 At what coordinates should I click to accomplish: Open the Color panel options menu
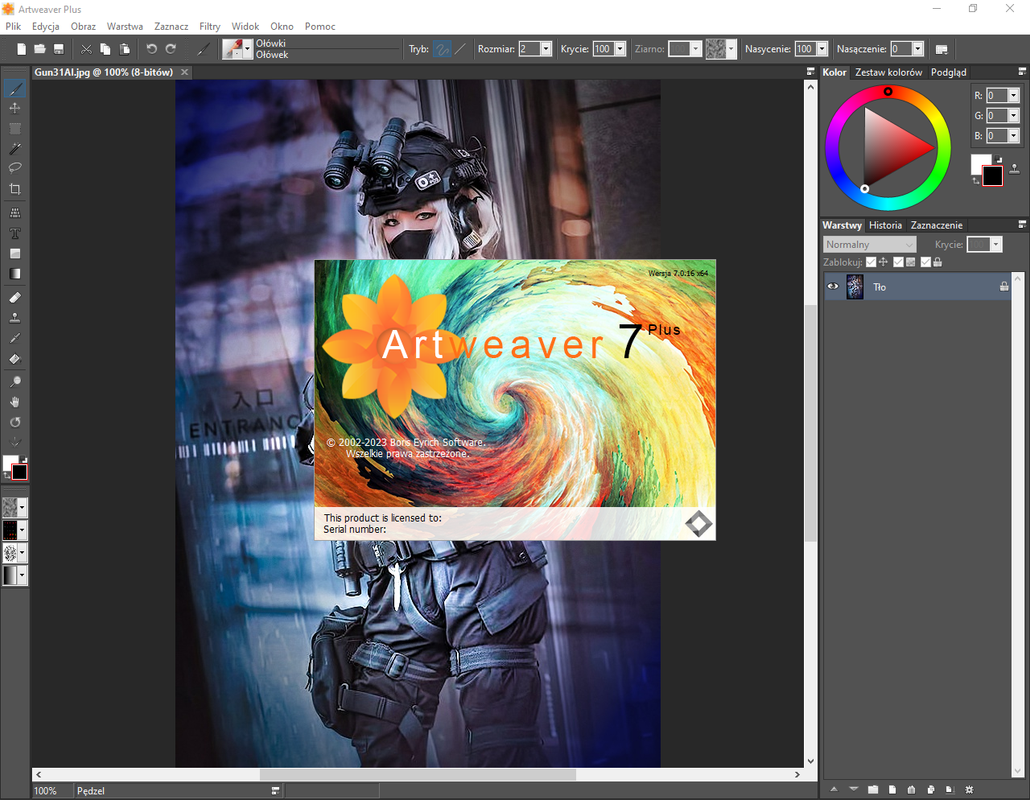tap(1021, 71)
